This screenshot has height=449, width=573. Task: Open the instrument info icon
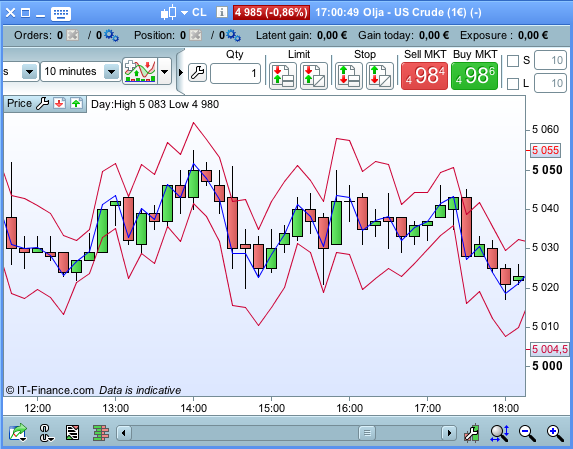click(x=221, y=12)
